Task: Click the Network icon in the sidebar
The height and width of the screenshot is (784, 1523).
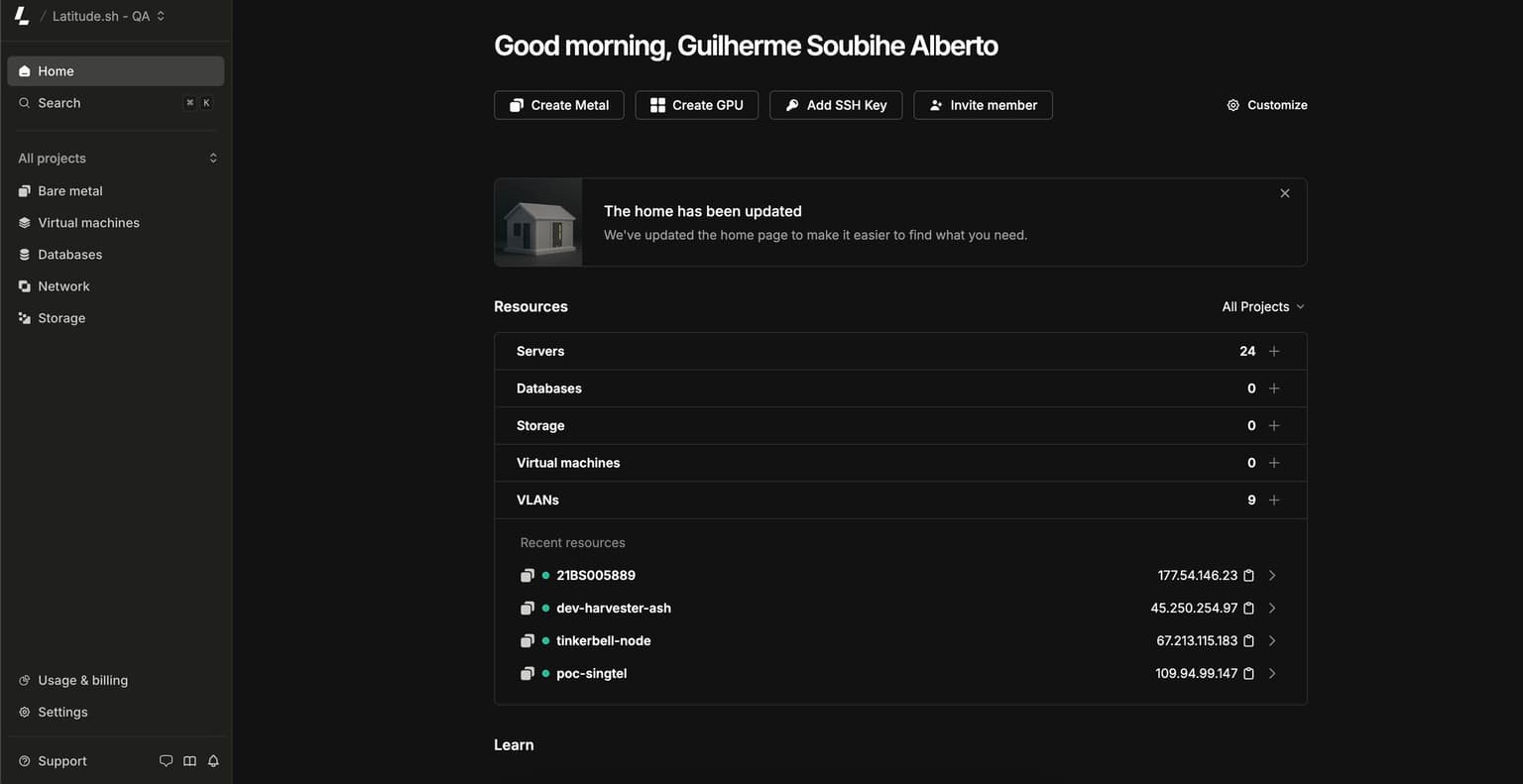Action: [23, 285]
